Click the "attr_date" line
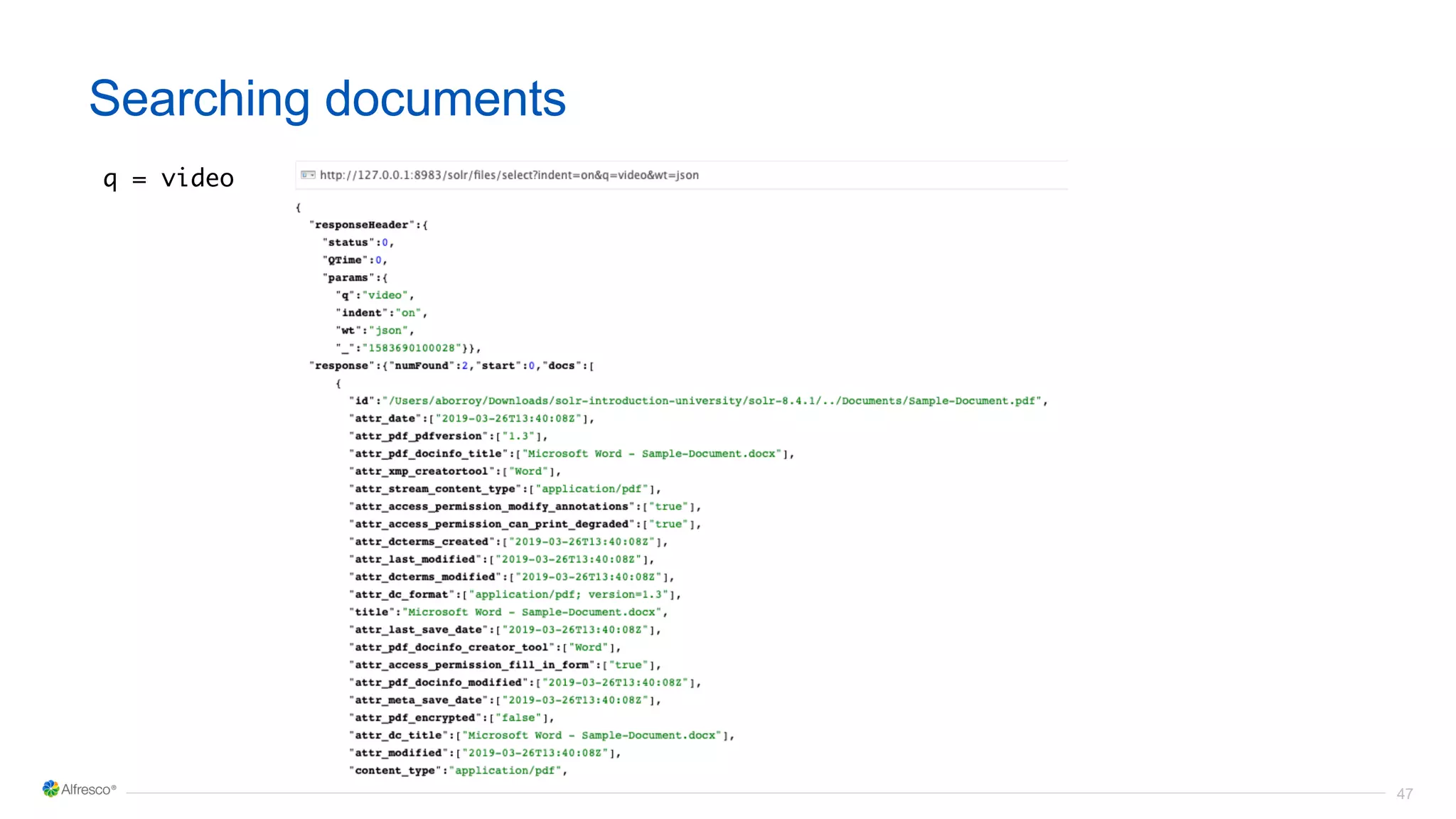This screenshot has height=819, width=1456. coord(471,419)
